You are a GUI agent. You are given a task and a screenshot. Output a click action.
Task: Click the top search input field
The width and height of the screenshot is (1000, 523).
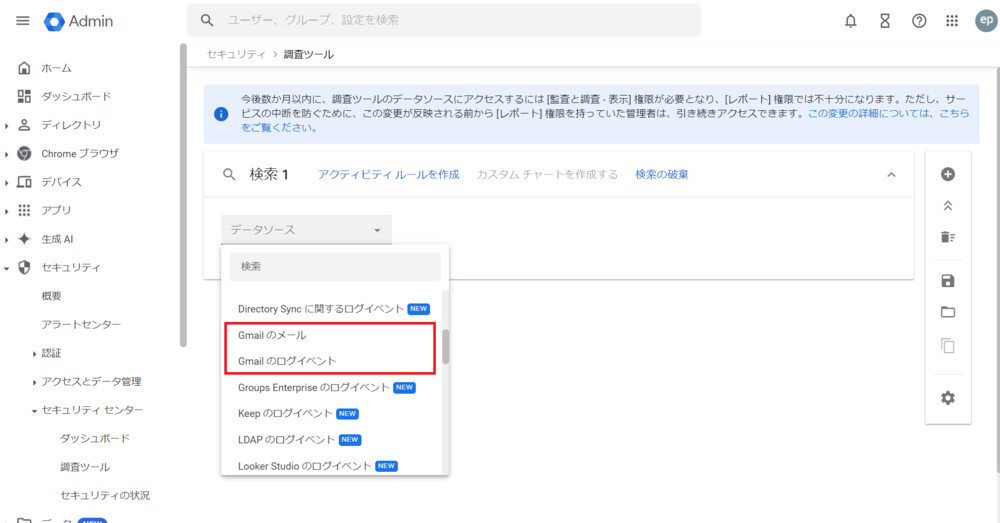443,20
